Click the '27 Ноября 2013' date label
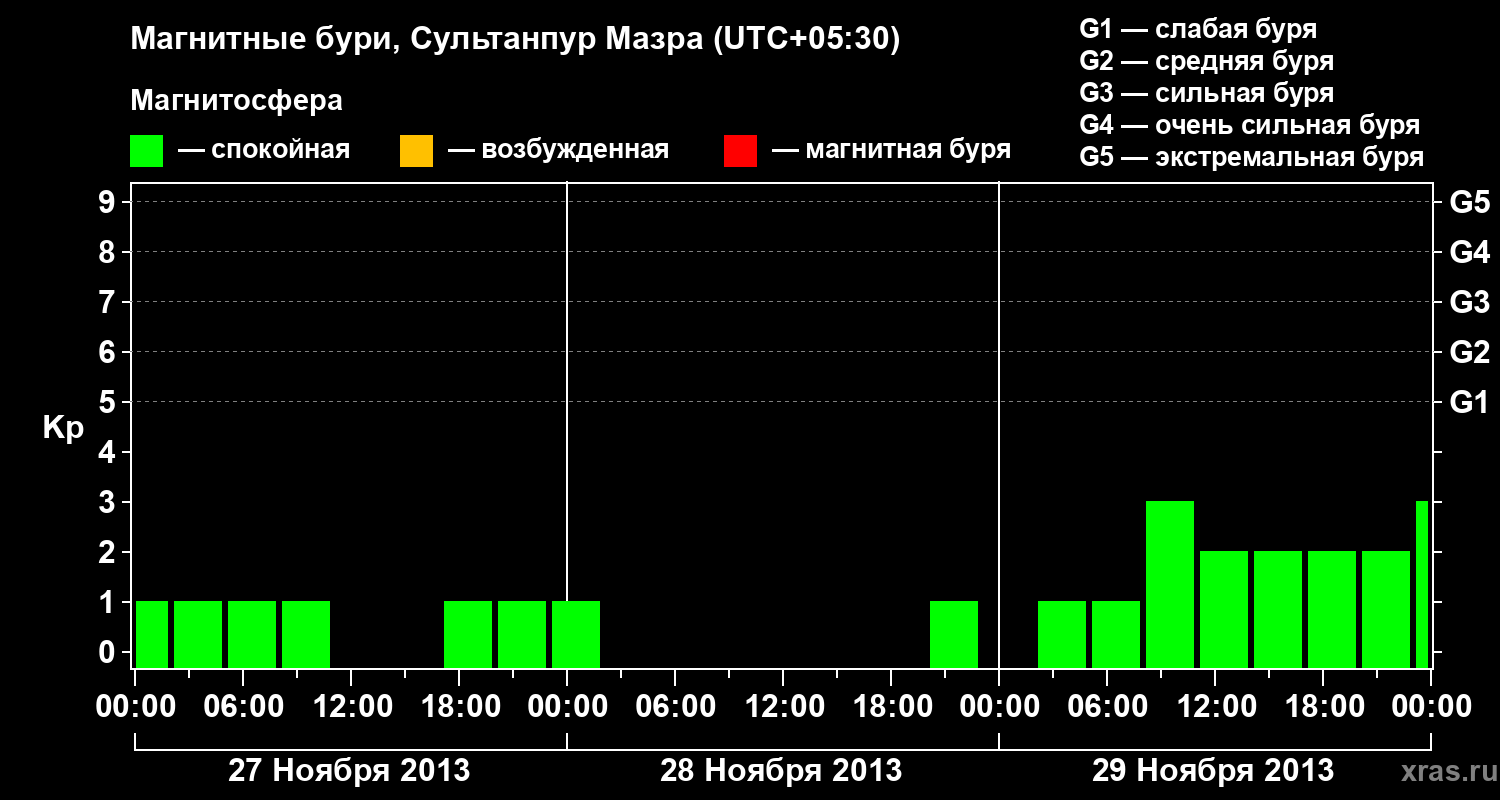 [x=349, y=771]
